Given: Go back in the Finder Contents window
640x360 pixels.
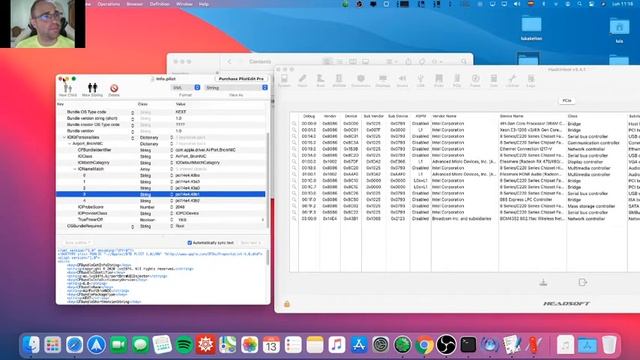Looking at the screenshot, I should pyautogui.click(x=229, y=62).
